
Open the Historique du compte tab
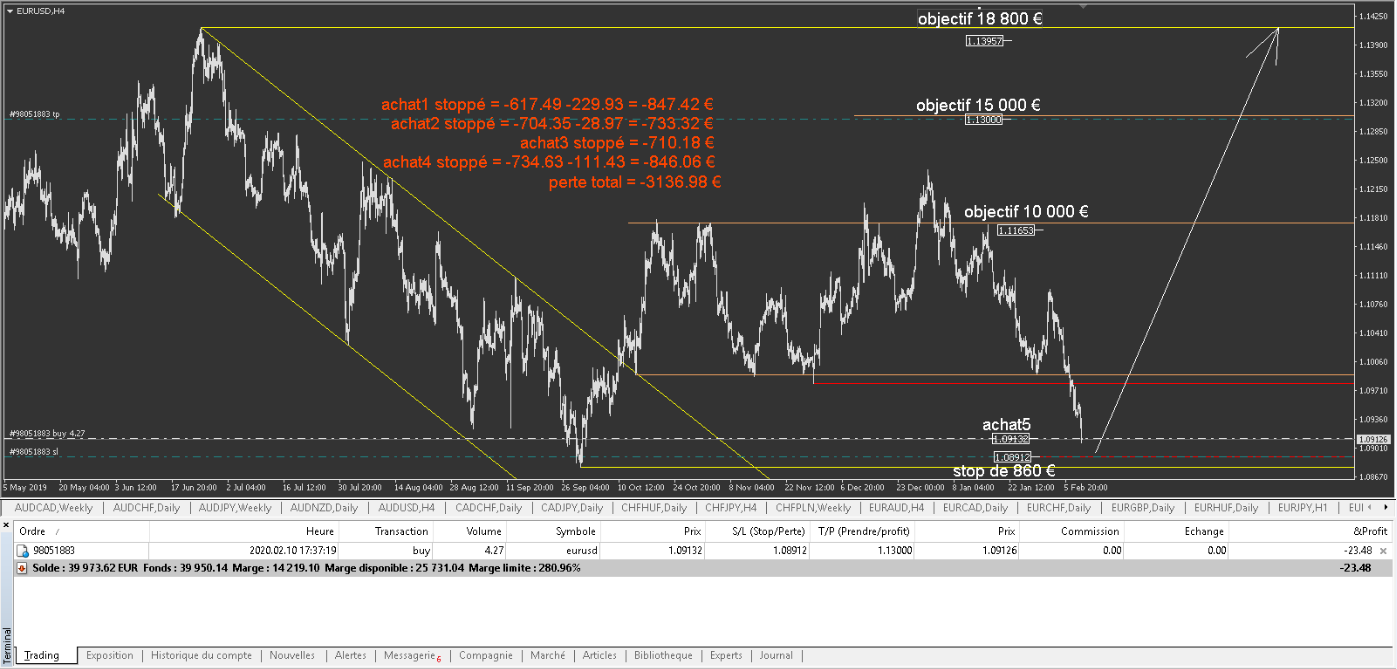click(x=201, y=656)
